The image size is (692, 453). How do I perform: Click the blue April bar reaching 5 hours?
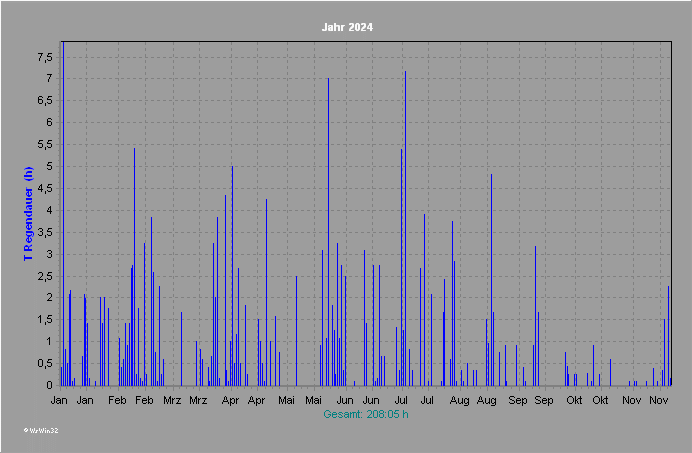[x=232, y=276]
